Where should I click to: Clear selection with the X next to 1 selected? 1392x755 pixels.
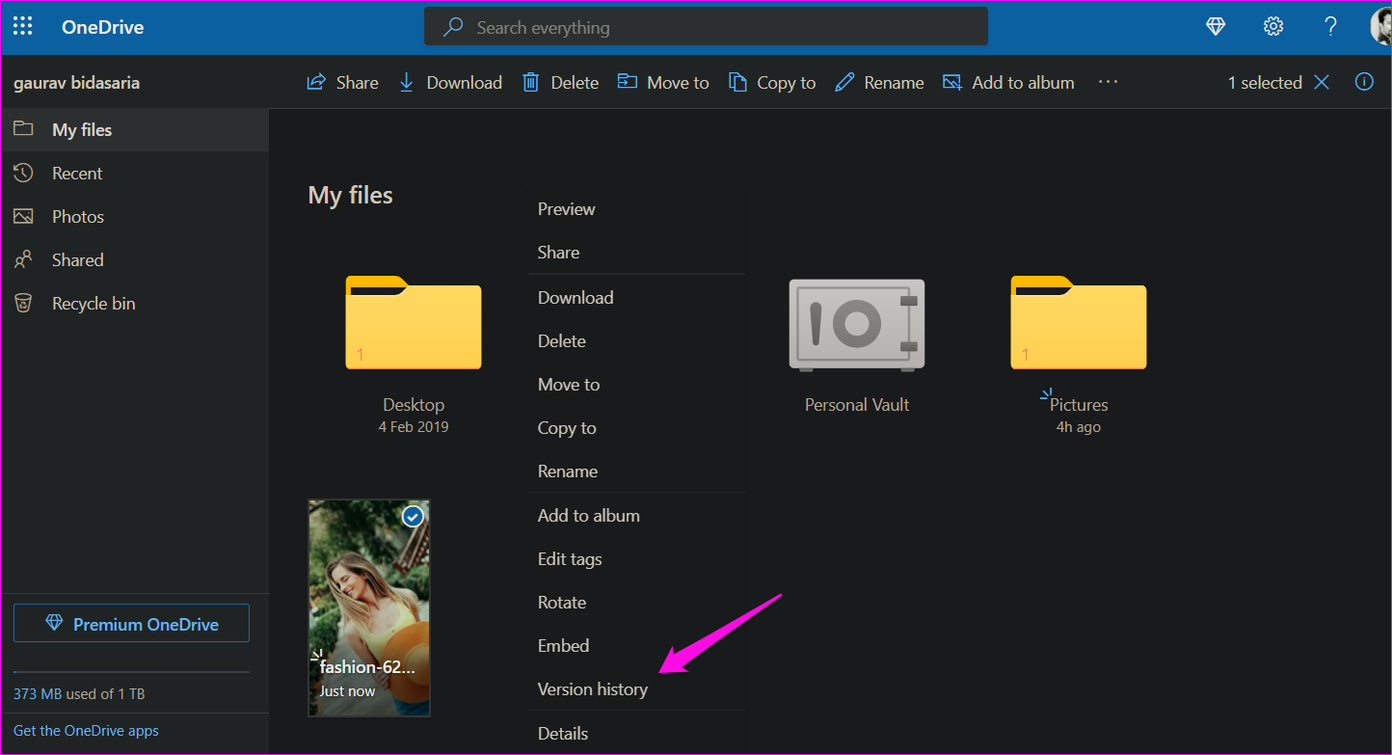point(1321,82)
